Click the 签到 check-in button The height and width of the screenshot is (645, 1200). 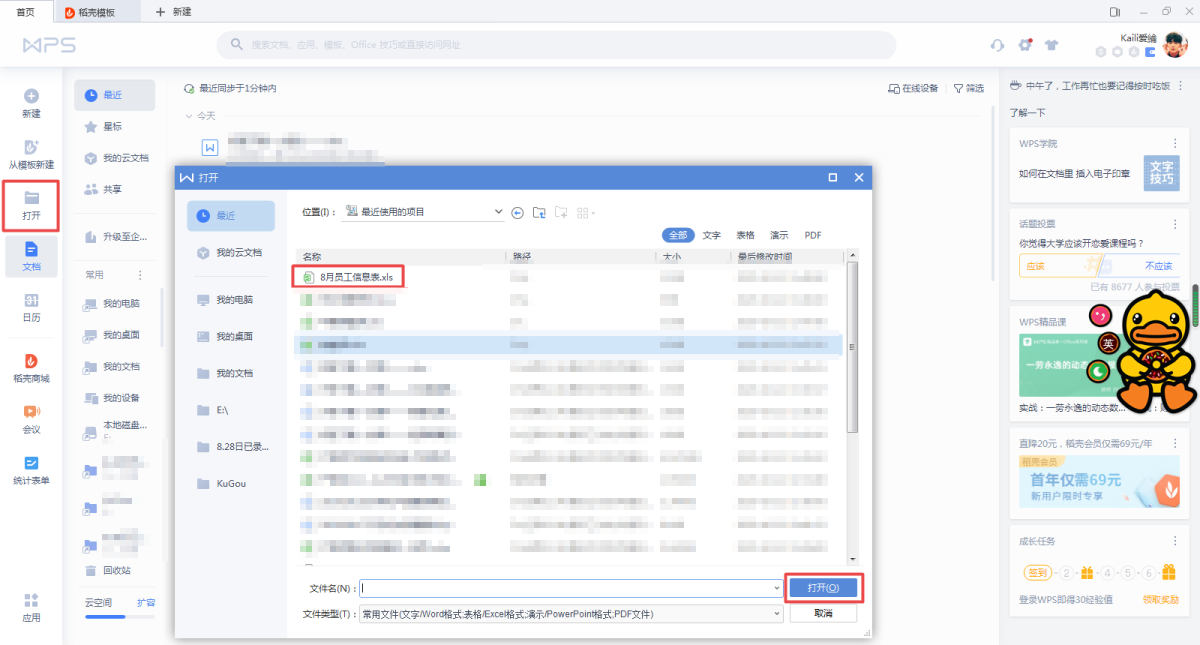pyautogui.click(x=1038, y=573)
